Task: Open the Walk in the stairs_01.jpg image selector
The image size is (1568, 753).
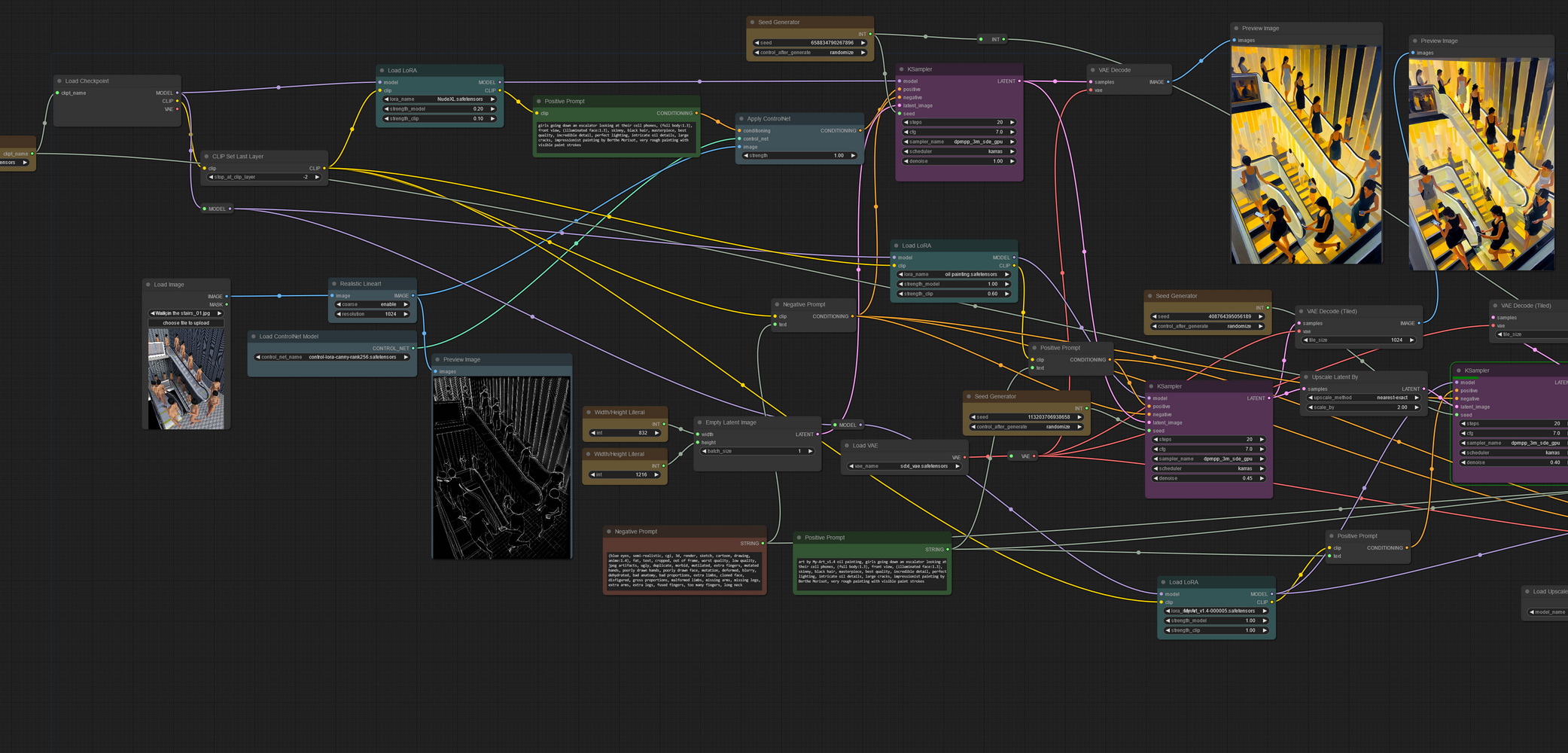Action: 186,313
